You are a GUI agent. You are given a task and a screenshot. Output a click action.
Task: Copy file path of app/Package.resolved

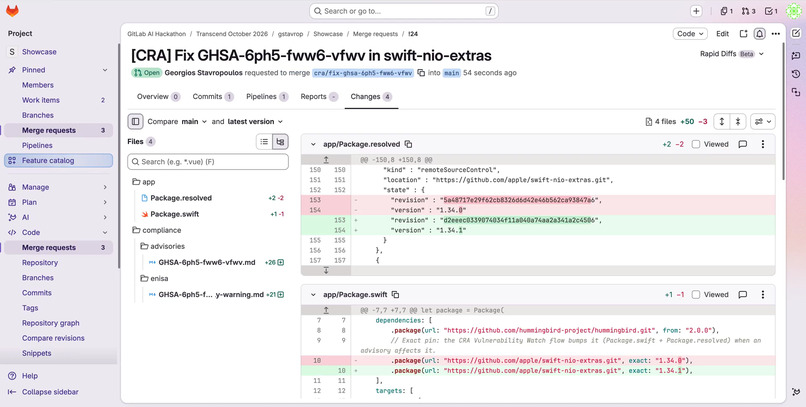pyautogui.click(x=408, y=144)
